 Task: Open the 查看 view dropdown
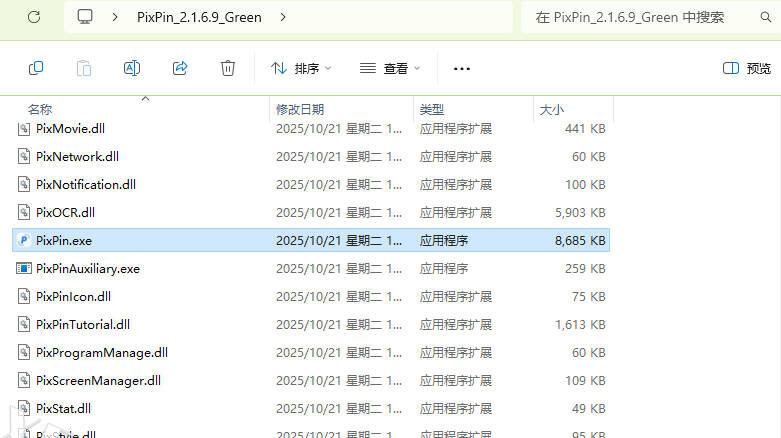coord(390,68)
